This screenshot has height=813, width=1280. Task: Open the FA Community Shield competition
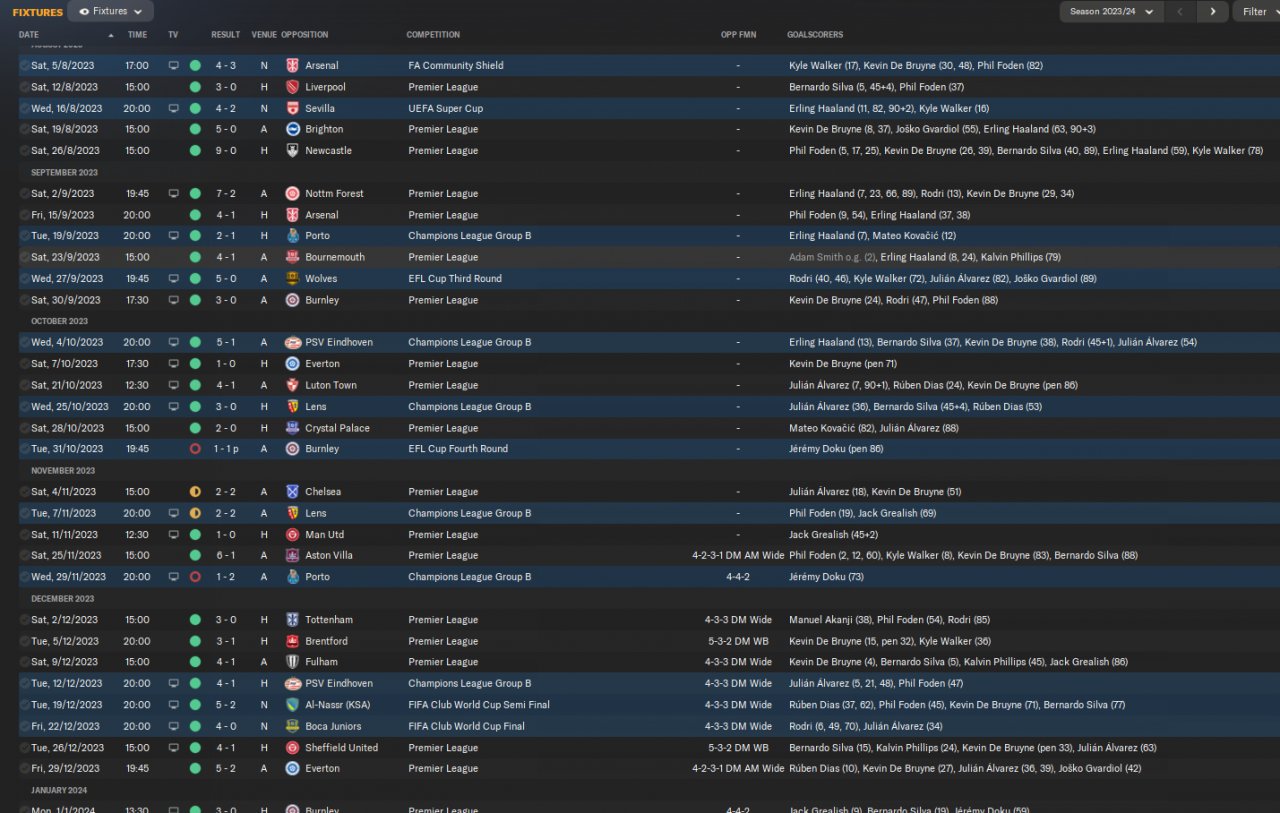[456, 65]
